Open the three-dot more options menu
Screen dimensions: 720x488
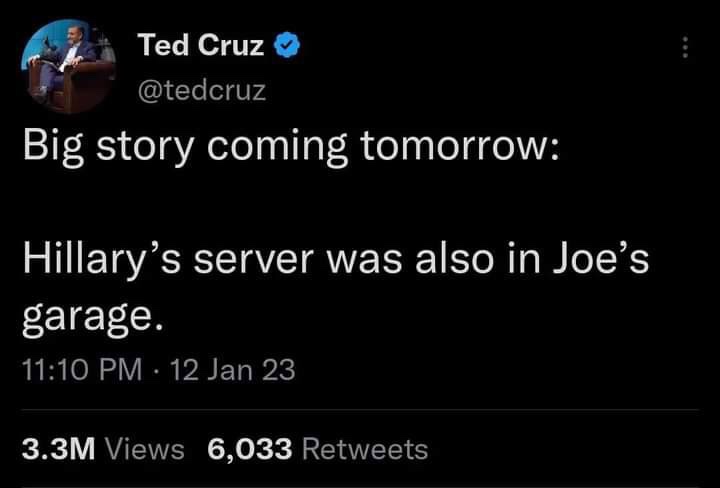(x=684, y=48)
